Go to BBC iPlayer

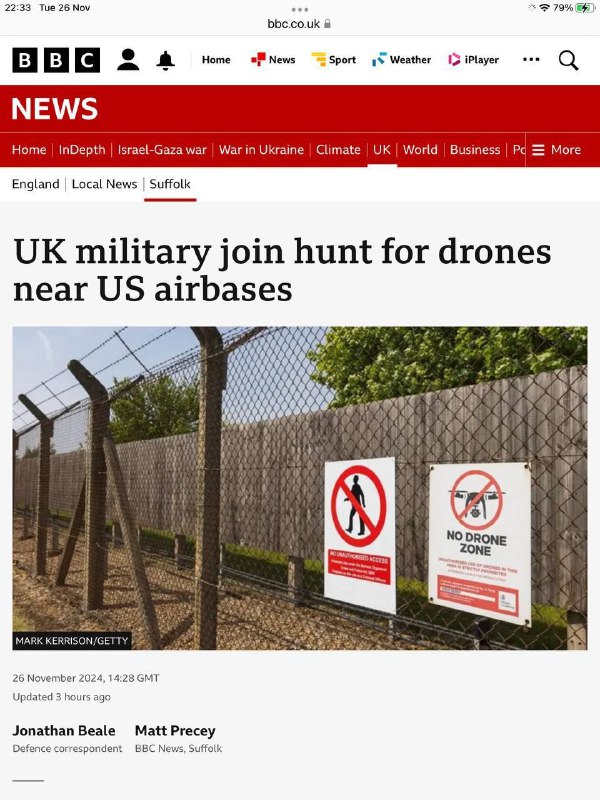(473, 60)
